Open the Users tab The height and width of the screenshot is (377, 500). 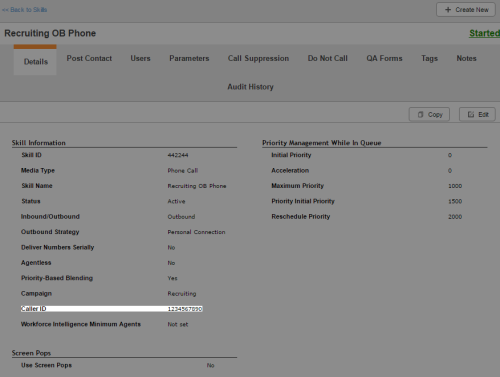[140, 58]
